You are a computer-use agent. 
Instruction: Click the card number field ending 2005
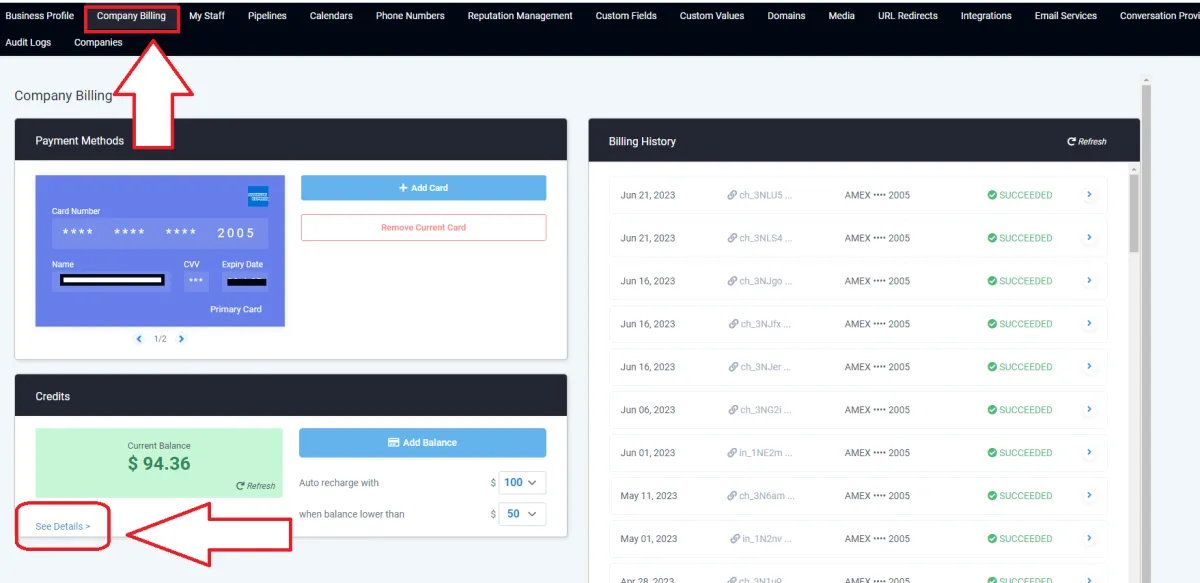click(x=161, y=233)
